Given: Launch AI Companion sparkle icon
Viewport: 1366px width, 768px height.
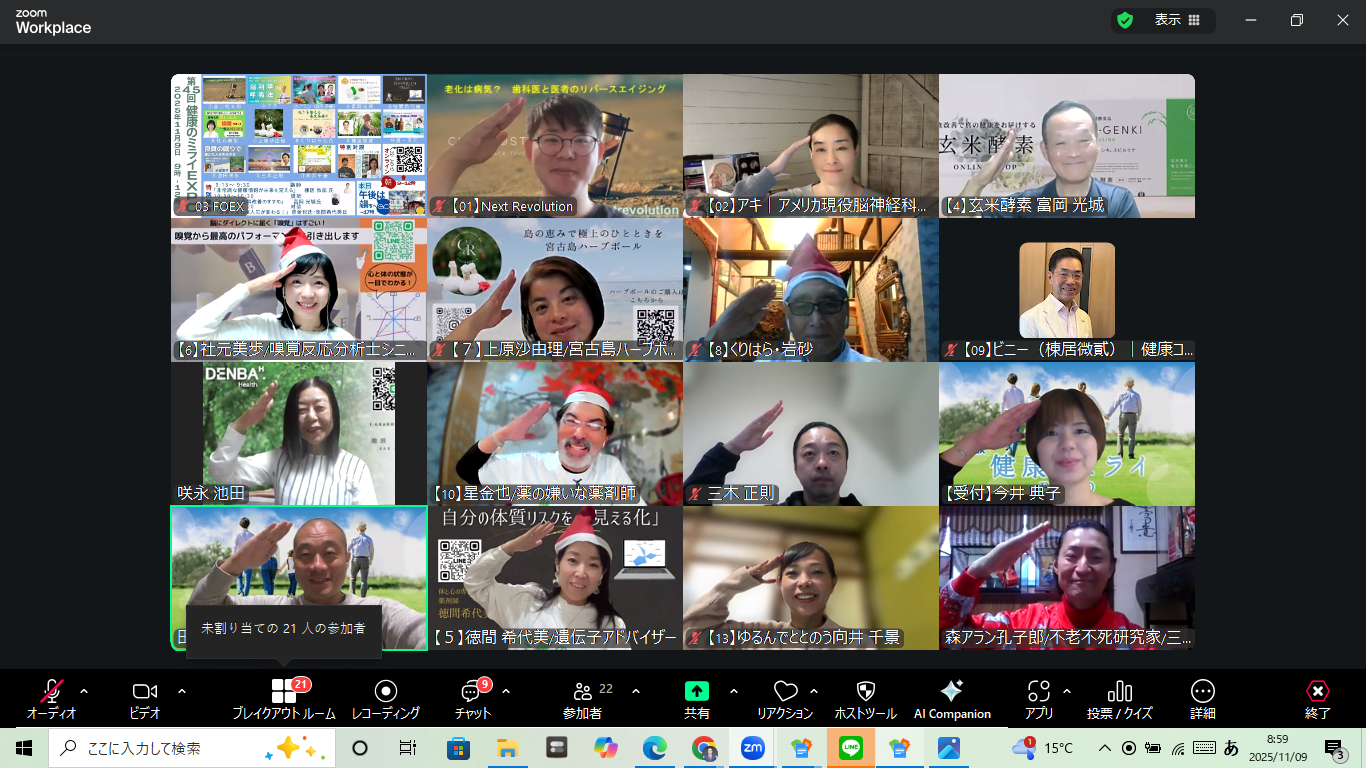Looking at the screenshot, I should (x=952, y=691).
